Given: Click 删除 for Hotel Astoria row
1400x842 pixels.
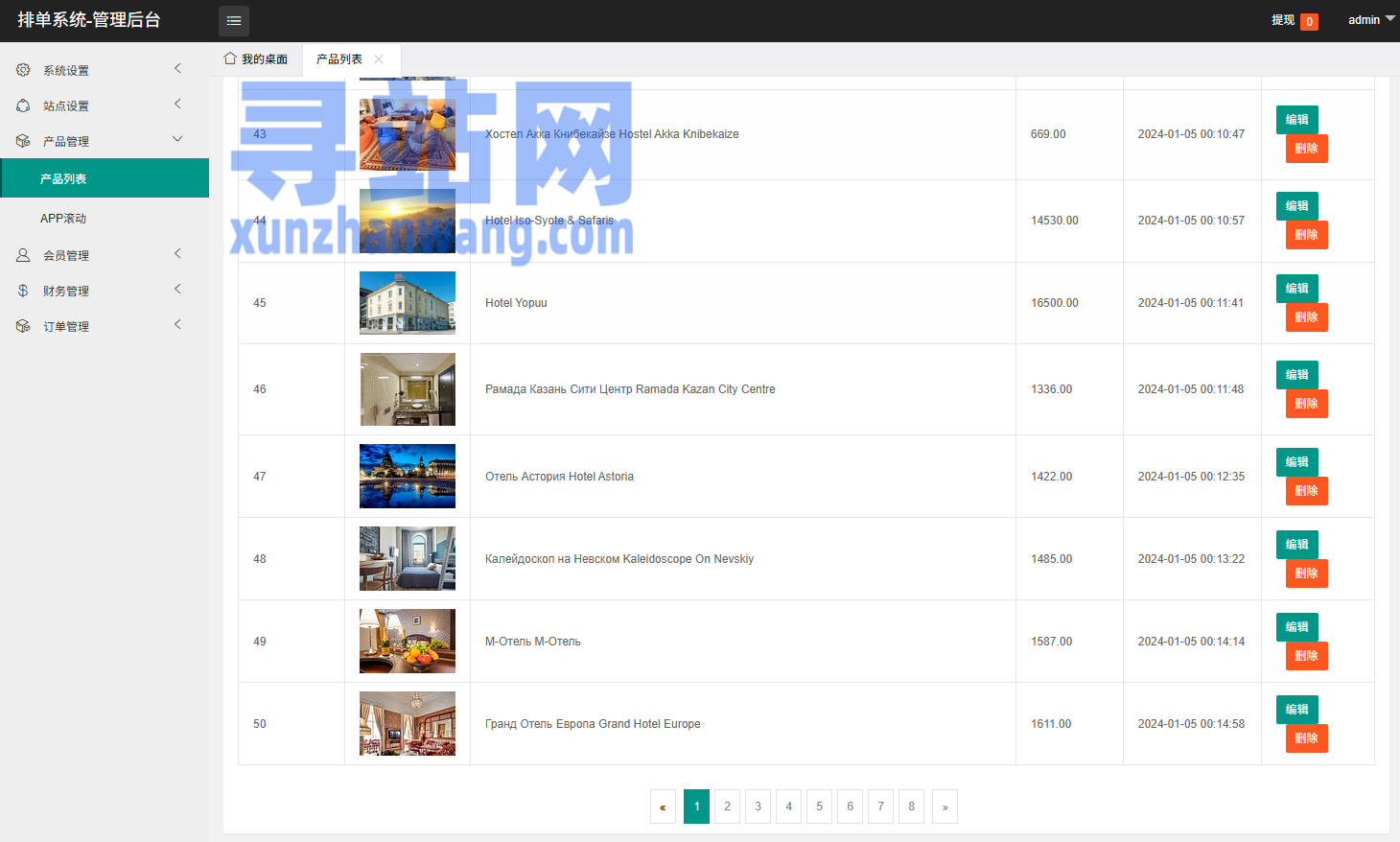Looking at the screenshot, I should click(x=1306, y=491).
